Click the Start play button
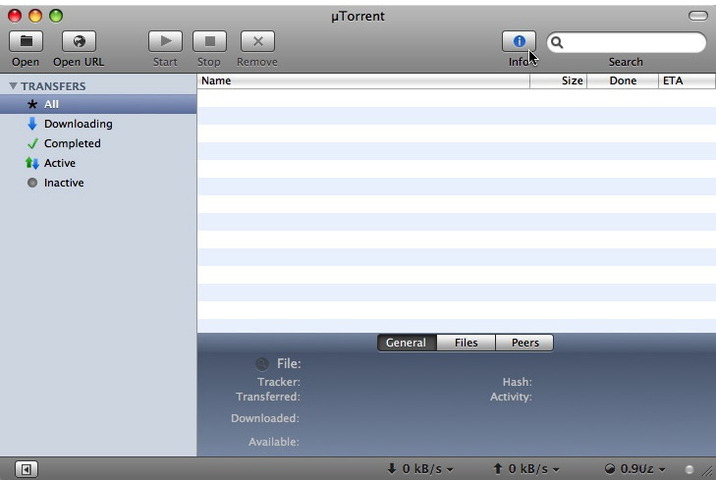 [165, 42]
